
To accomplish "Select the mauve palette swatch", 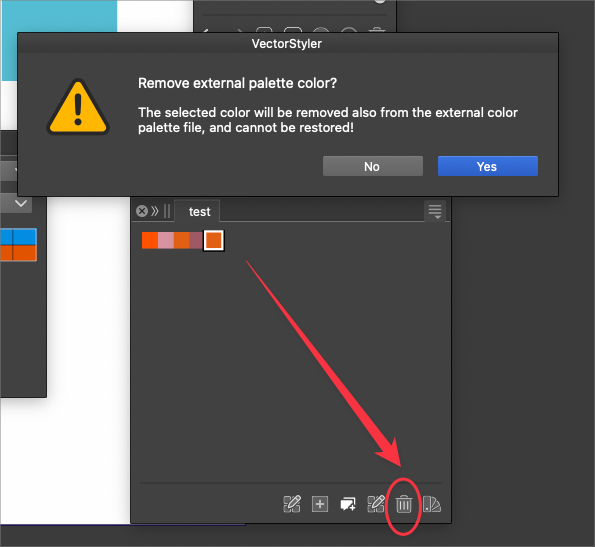I will pyautogui.click(x=196, y=240).
